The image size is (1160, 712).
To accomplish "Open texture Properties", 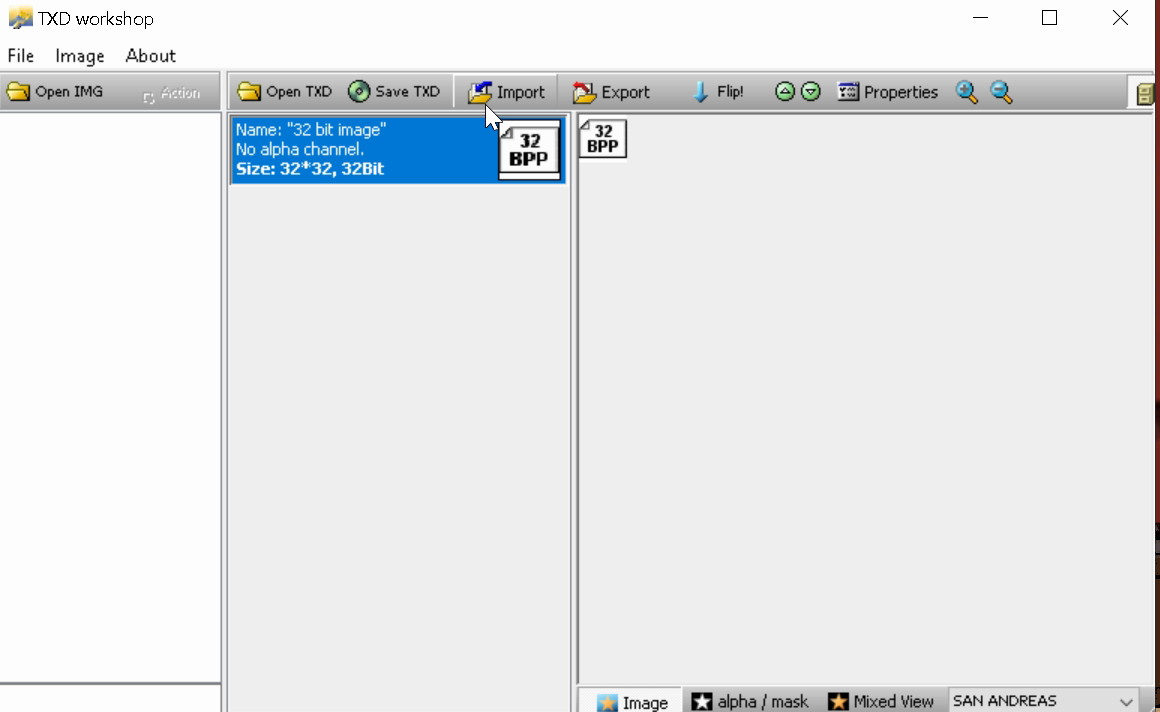I will [888, 92].
